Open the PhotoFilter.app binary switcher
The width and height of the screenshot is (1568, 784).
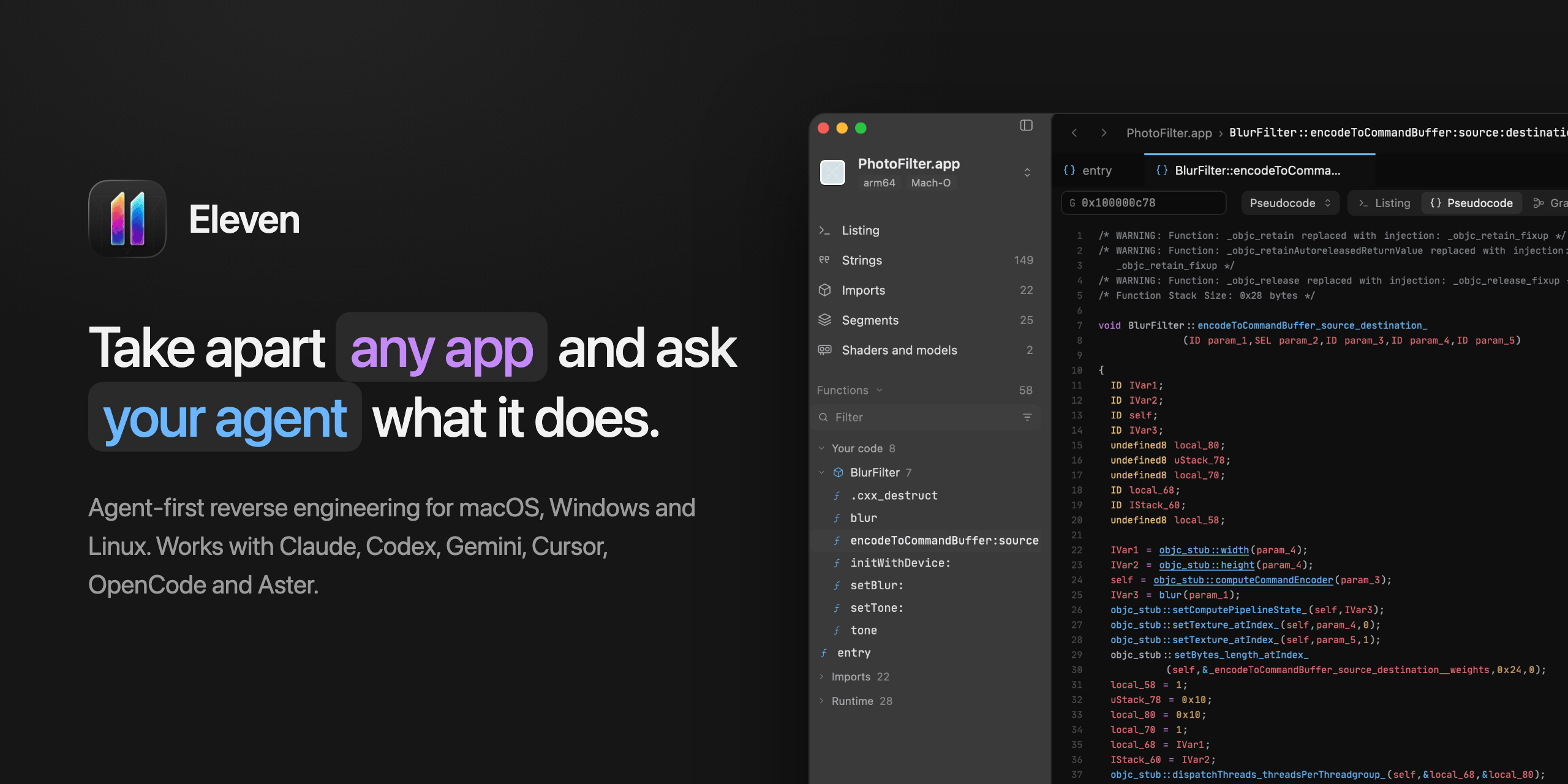[x=1027, y=173]
